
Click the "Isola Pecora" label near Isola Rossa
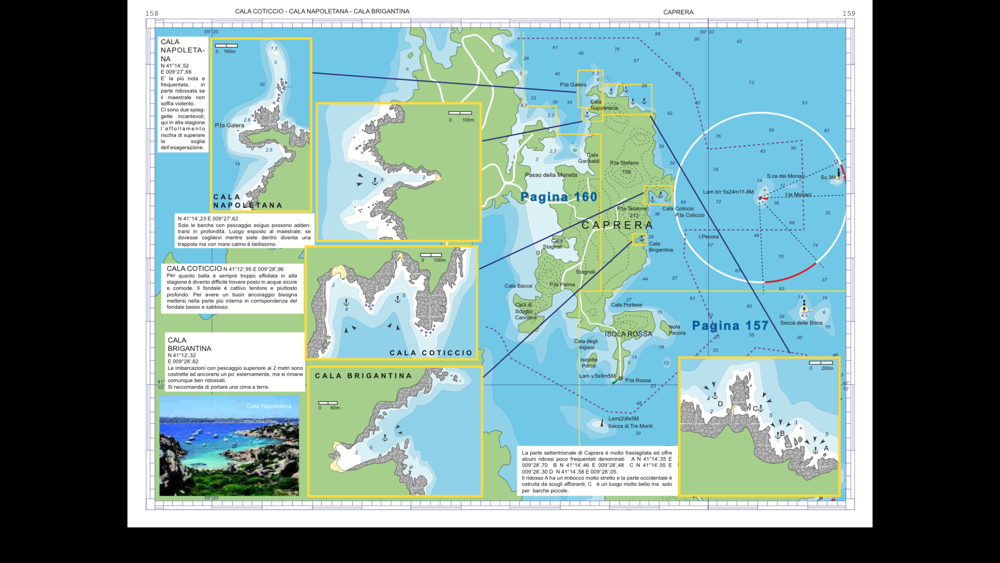(677, 330)
